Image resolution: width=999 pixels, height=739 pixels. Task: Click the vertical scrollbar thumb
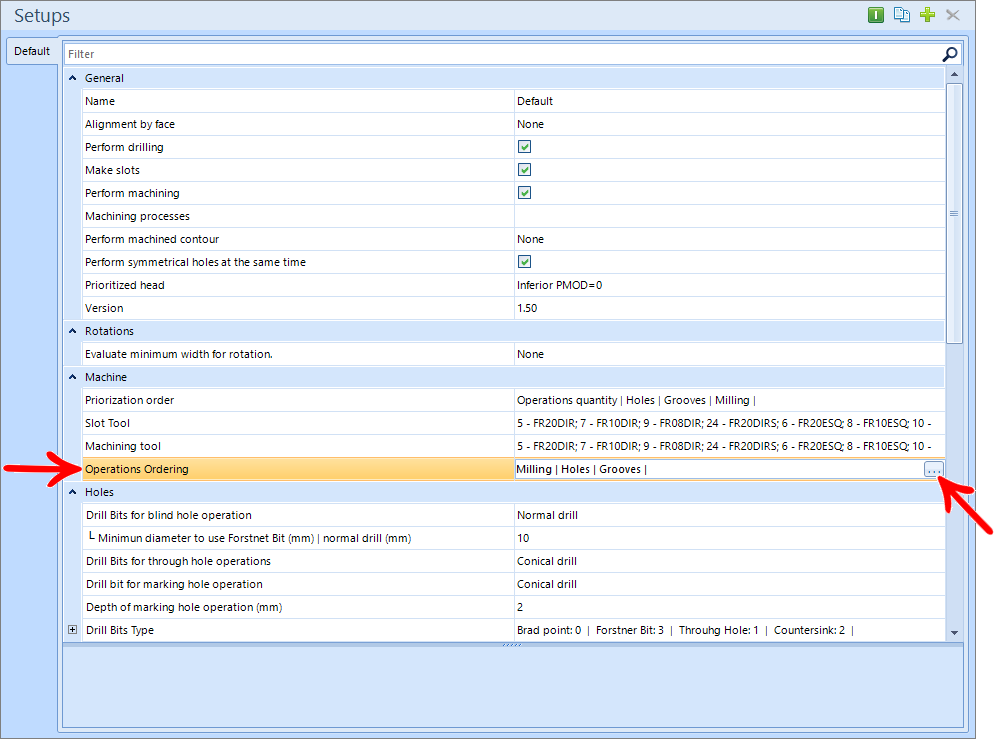point(954,213)
